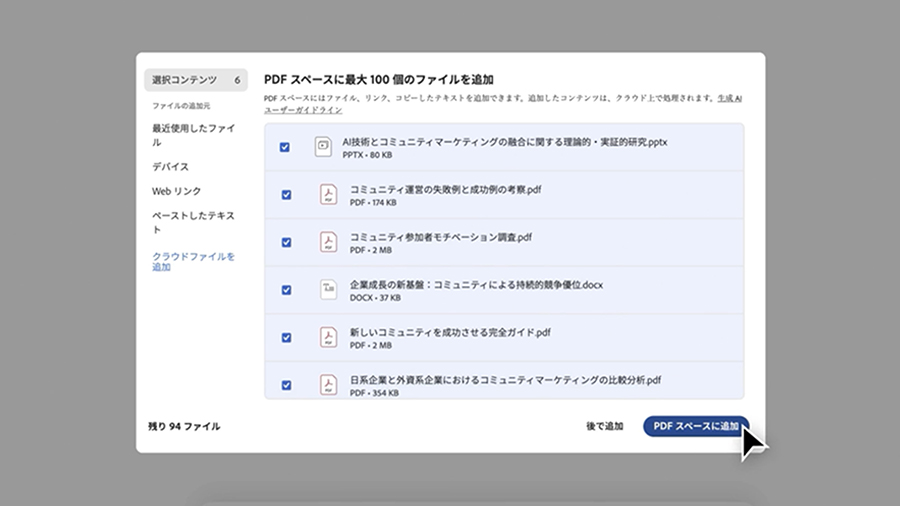Select 最近使用したファイル in sidebar
This screenshot has height=506, width=900.
(193, 135)
